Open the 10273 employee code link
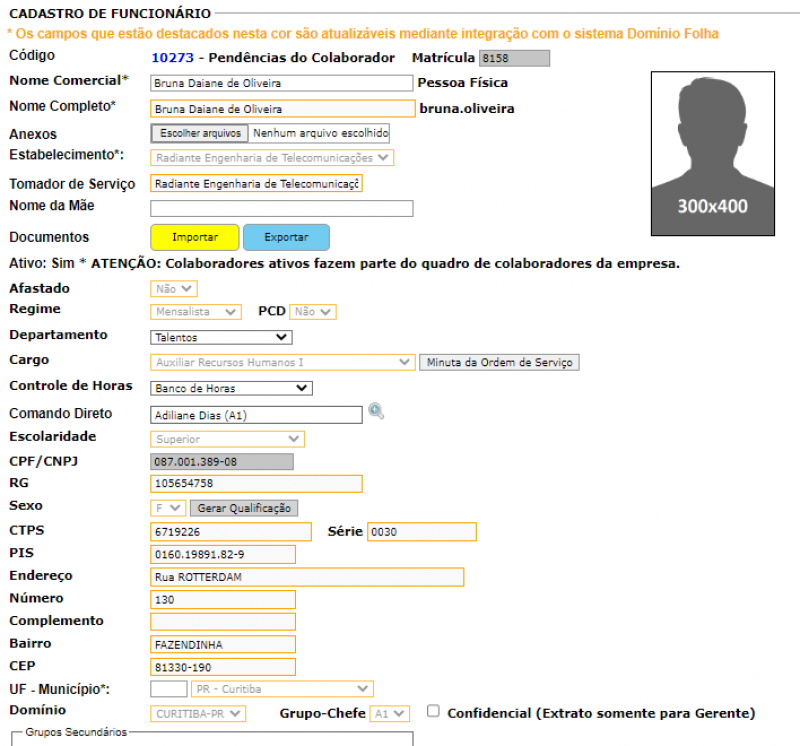Screen dimensions: 800x746 tap(173, 58)
